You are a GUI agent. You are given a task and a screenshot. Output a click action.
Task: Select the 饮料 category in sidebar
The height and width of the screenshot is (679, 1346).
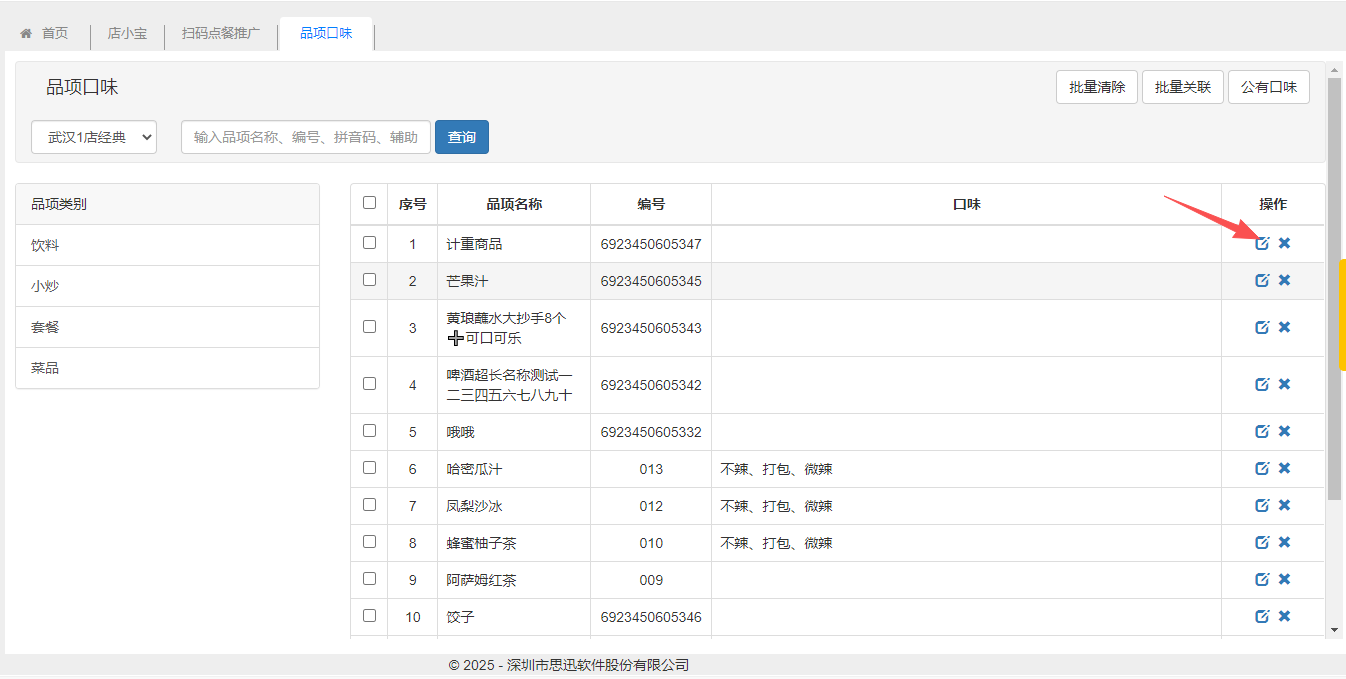(x=45, y=245)
